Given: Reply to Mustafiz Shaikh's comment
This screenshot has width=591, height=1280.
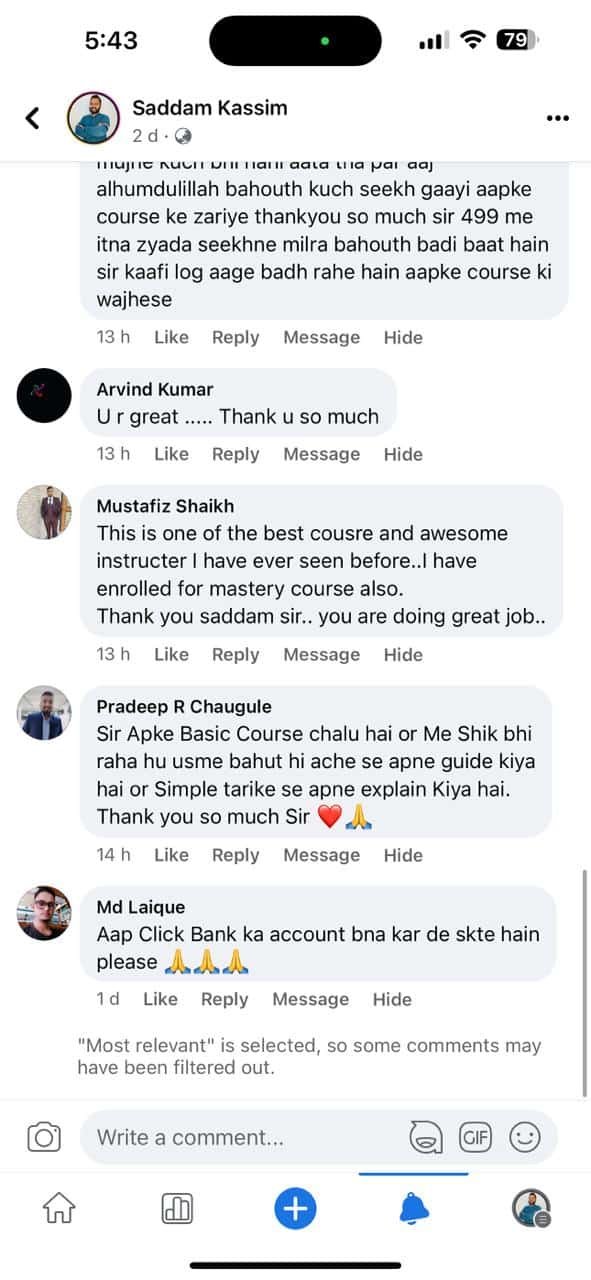Looking at the screenshot, I should (x=235, y=655).
